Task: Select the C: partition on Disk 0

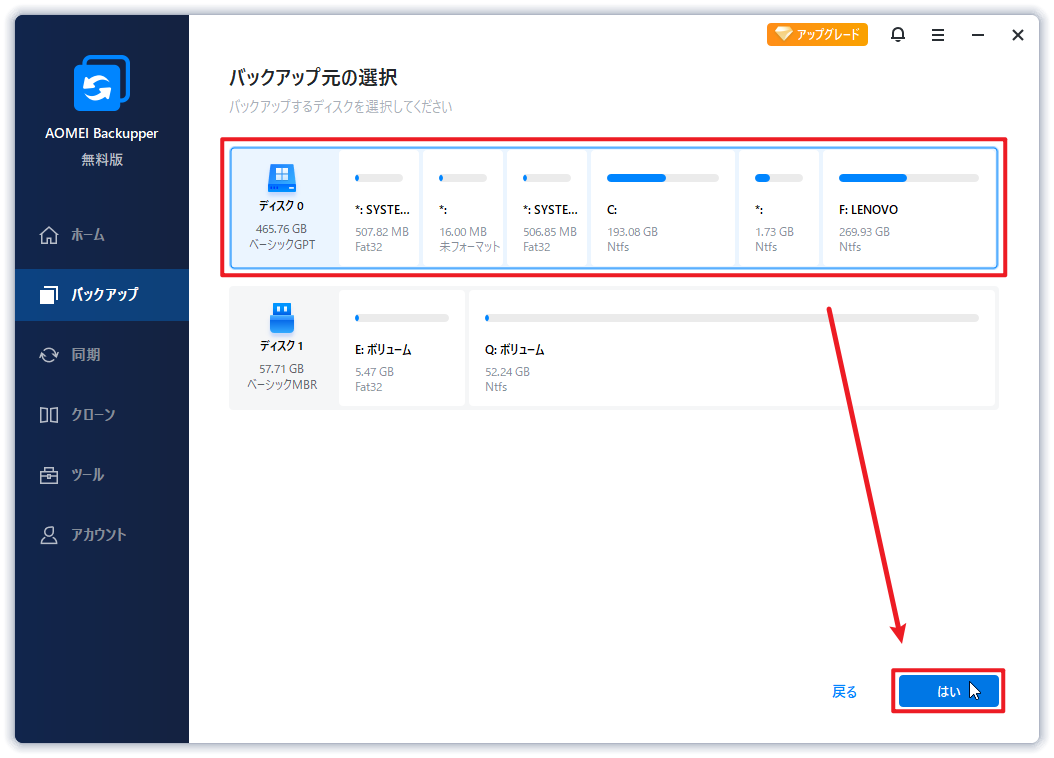Action: pos(662,210)
